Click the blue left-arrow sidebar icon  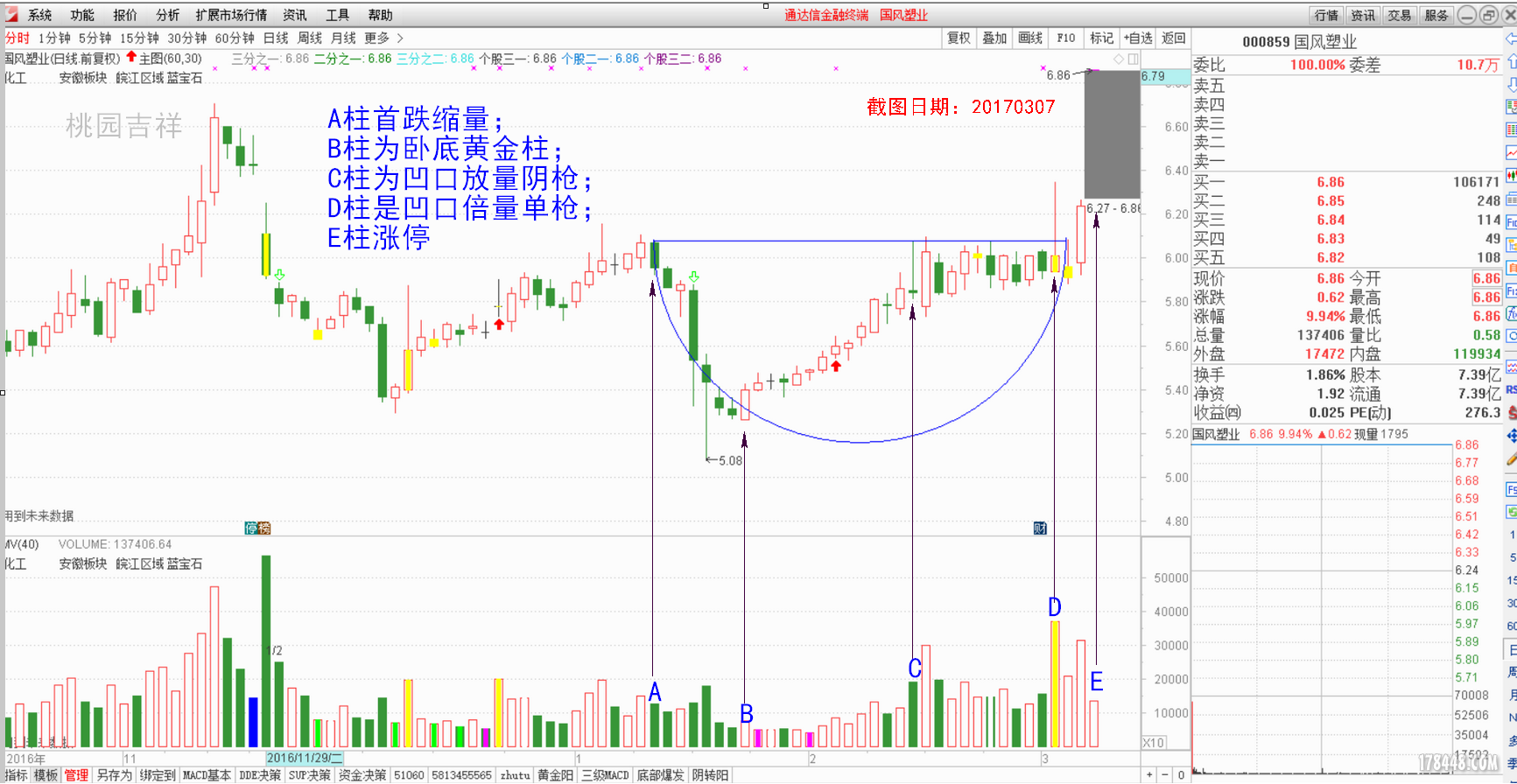[x=1511, y=39]
